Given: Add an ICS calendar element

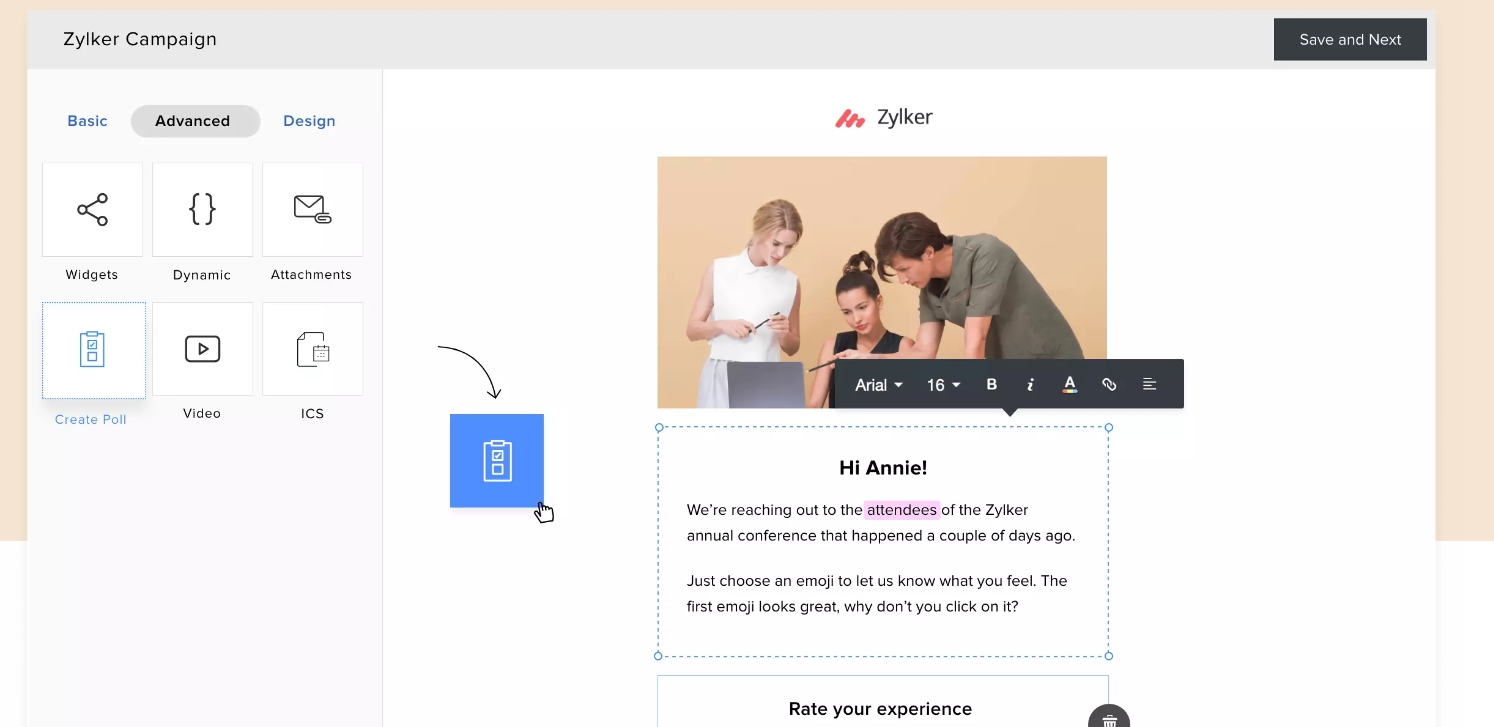Looking at the screenshot, I should [x=312, y=349].
